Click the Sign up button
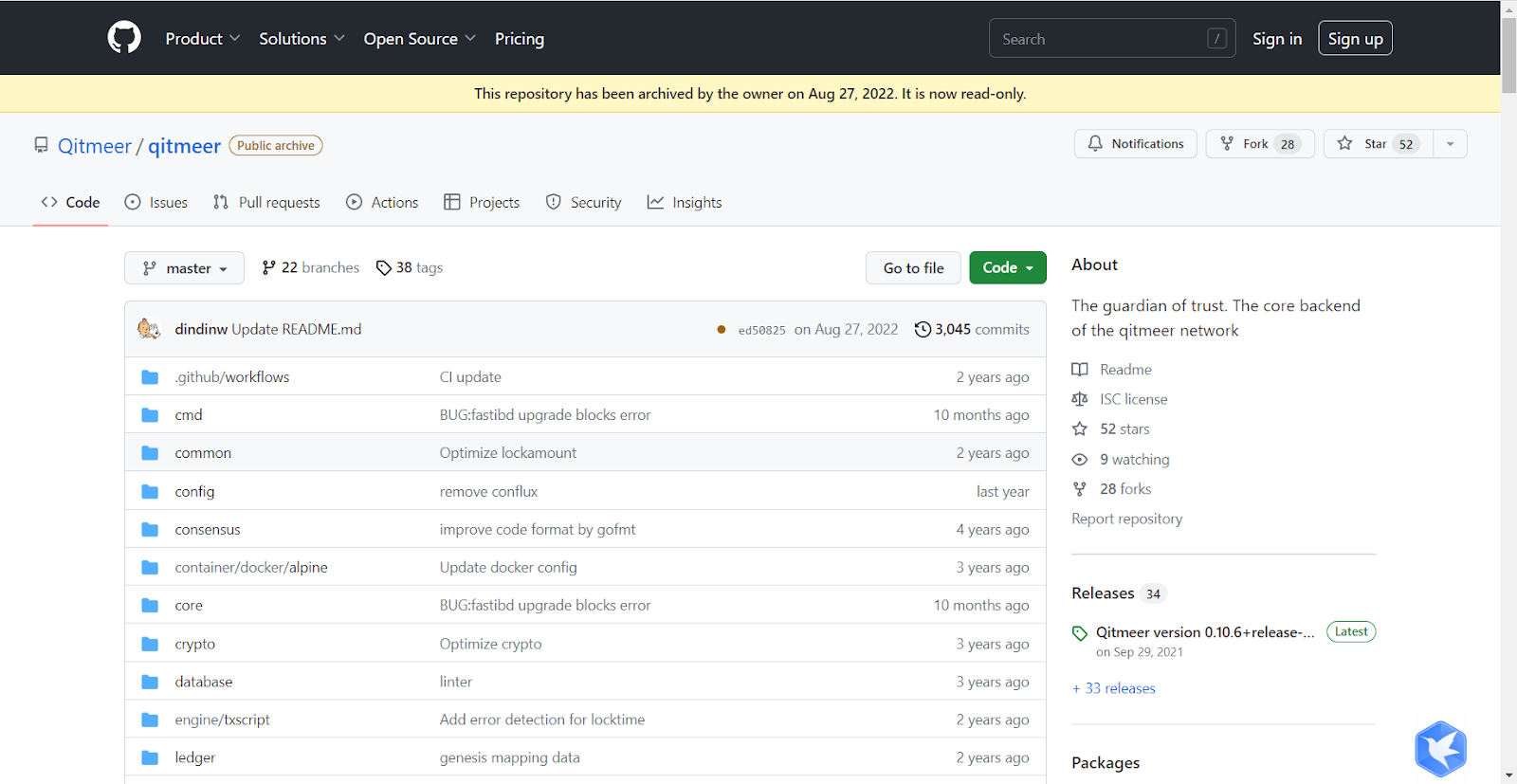The width and height of the screenshot is (1517, 784). (x=1355, y=39)
